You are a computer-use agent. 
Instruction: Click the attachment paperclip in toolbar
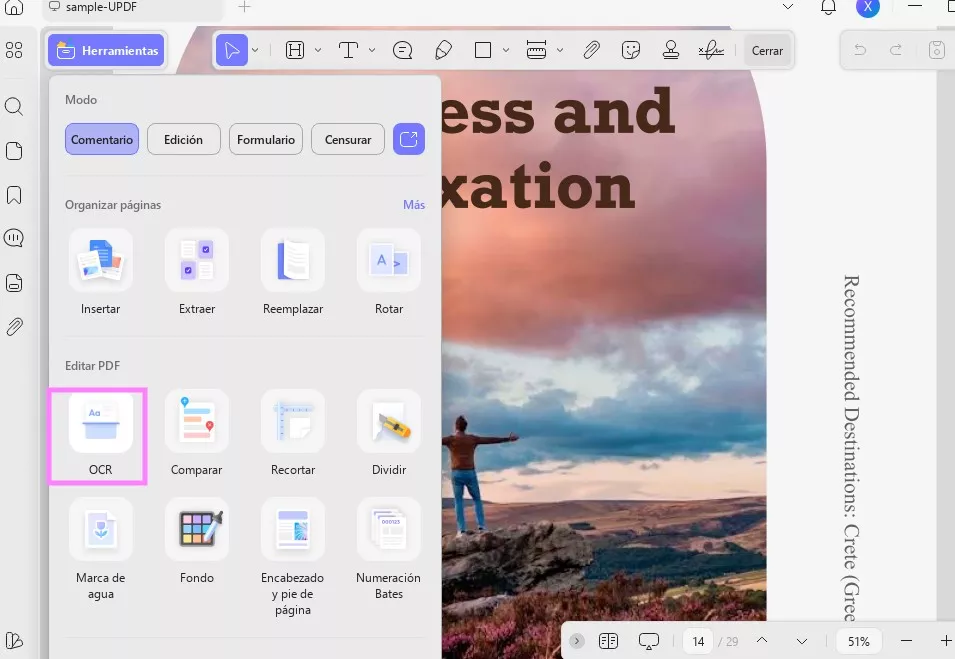(591, 50)
